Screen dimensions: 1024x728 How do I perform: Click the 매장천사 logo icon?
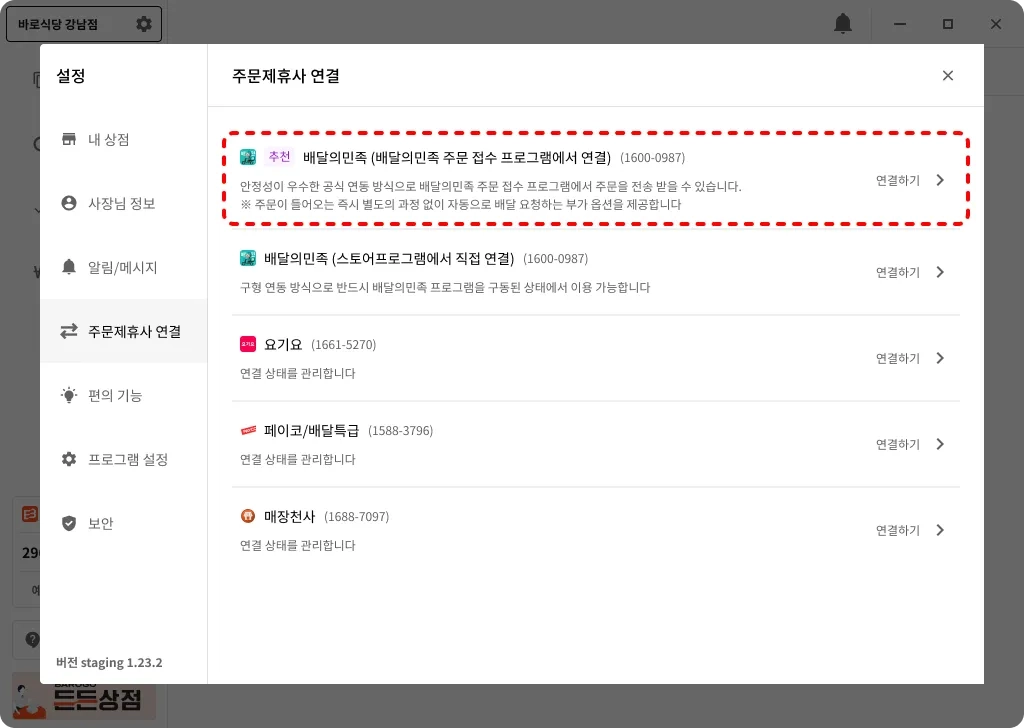click(x=248, y=516)
